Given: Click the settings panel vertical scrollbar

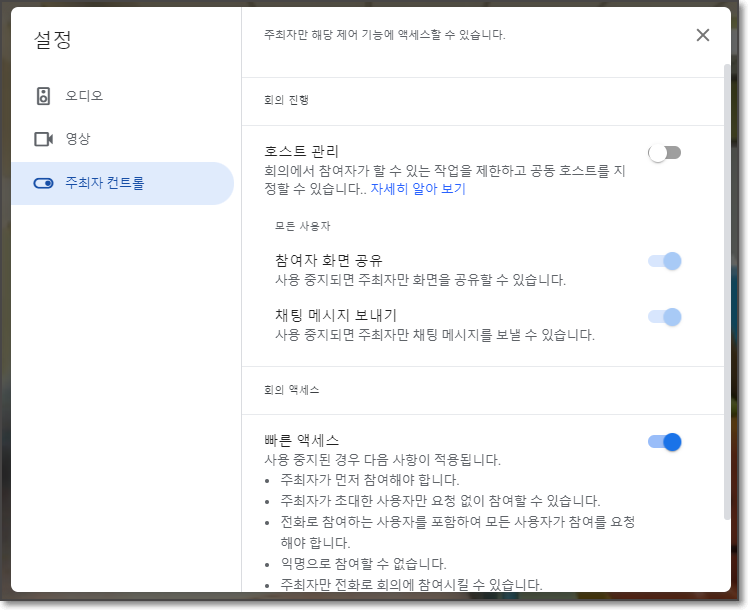Looking at the screenshot, I should (x=727, y=291).
